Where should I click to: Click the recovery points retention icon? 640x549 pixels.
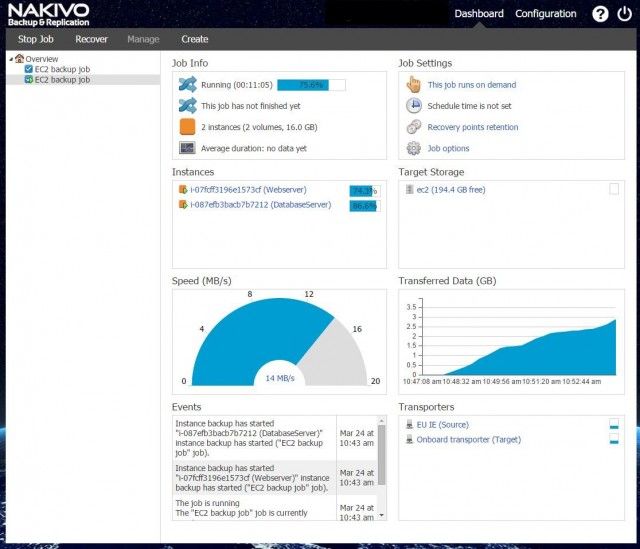413,127
